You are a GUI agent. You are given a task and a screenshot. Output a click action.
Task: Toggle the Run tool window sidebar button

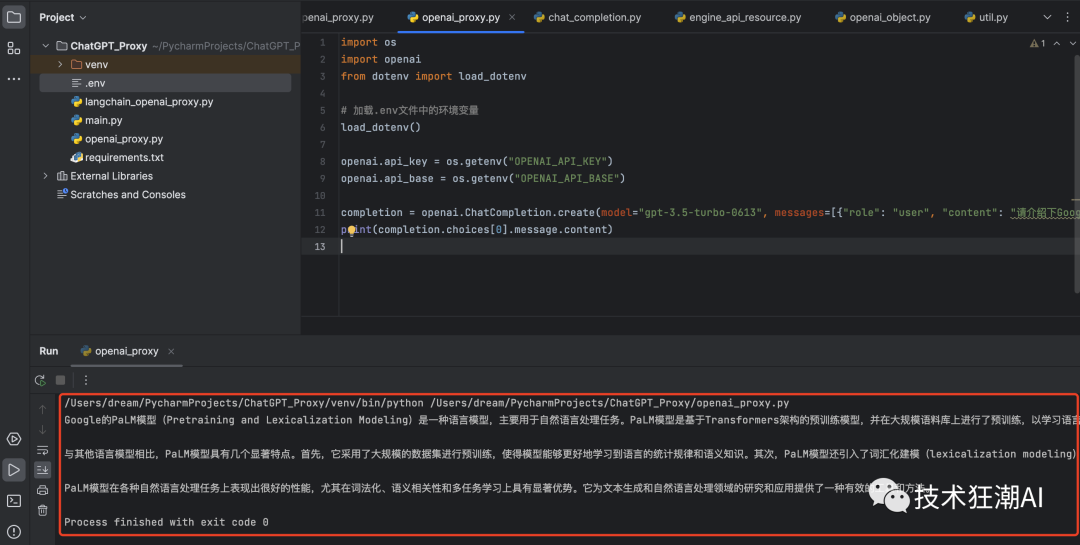pyautogui.click(x=14, y=469)
